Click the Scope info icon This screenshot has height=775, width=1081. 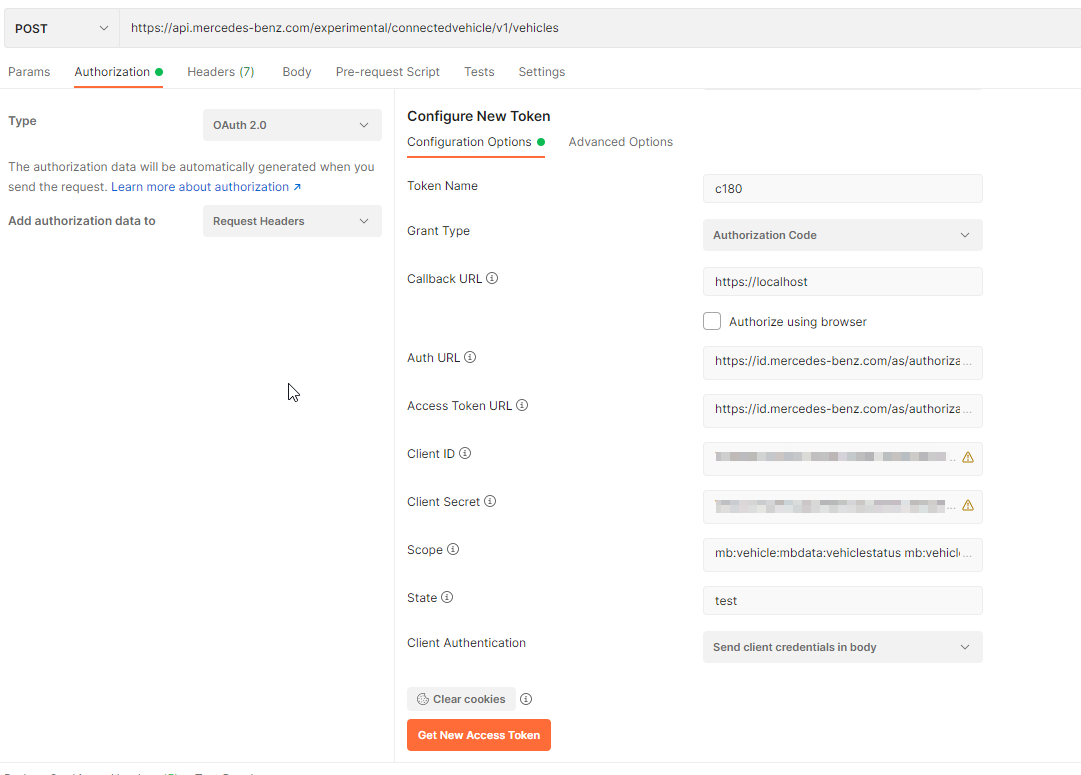(x=452, y=550)
